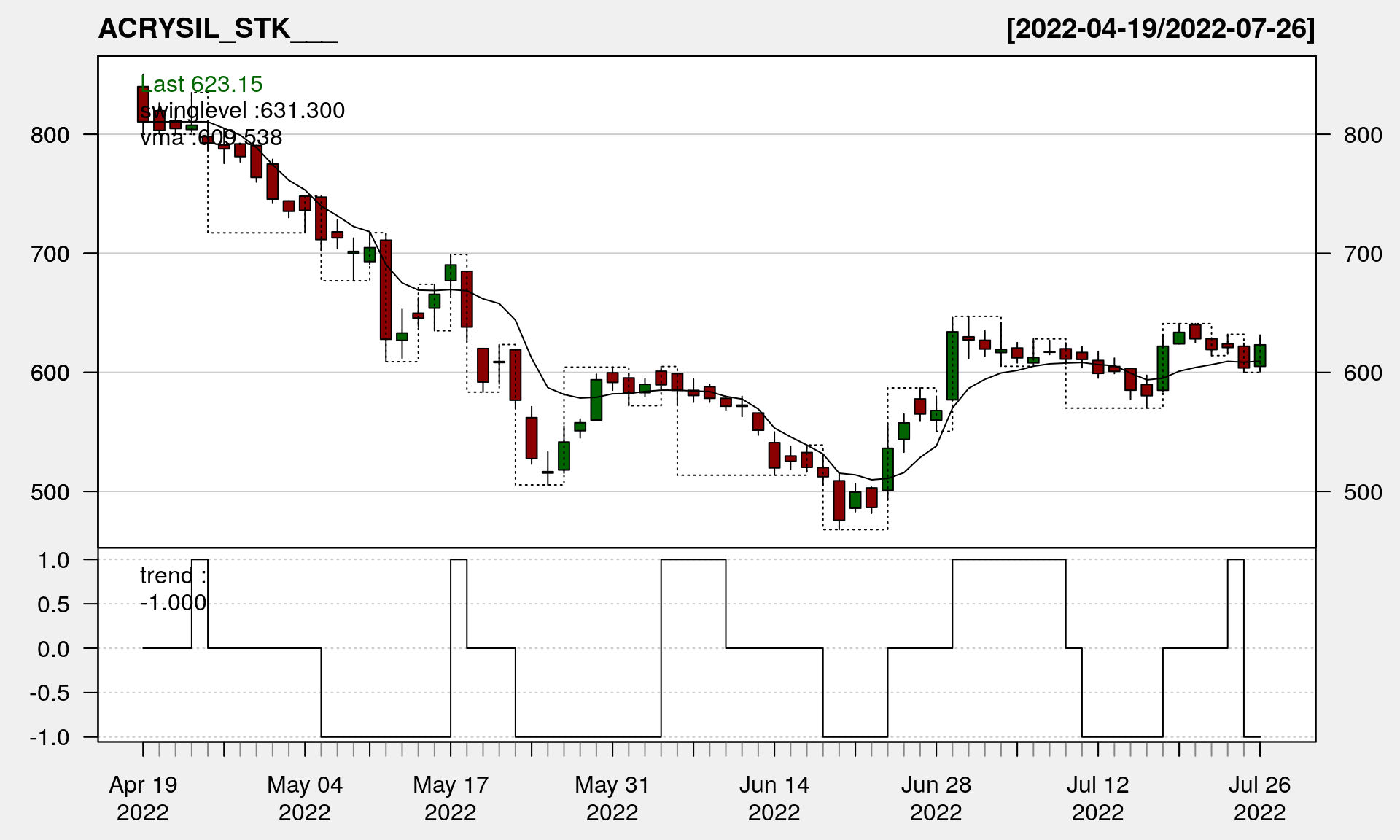Click the last green candle on Jul 26

click(1260, 355)
